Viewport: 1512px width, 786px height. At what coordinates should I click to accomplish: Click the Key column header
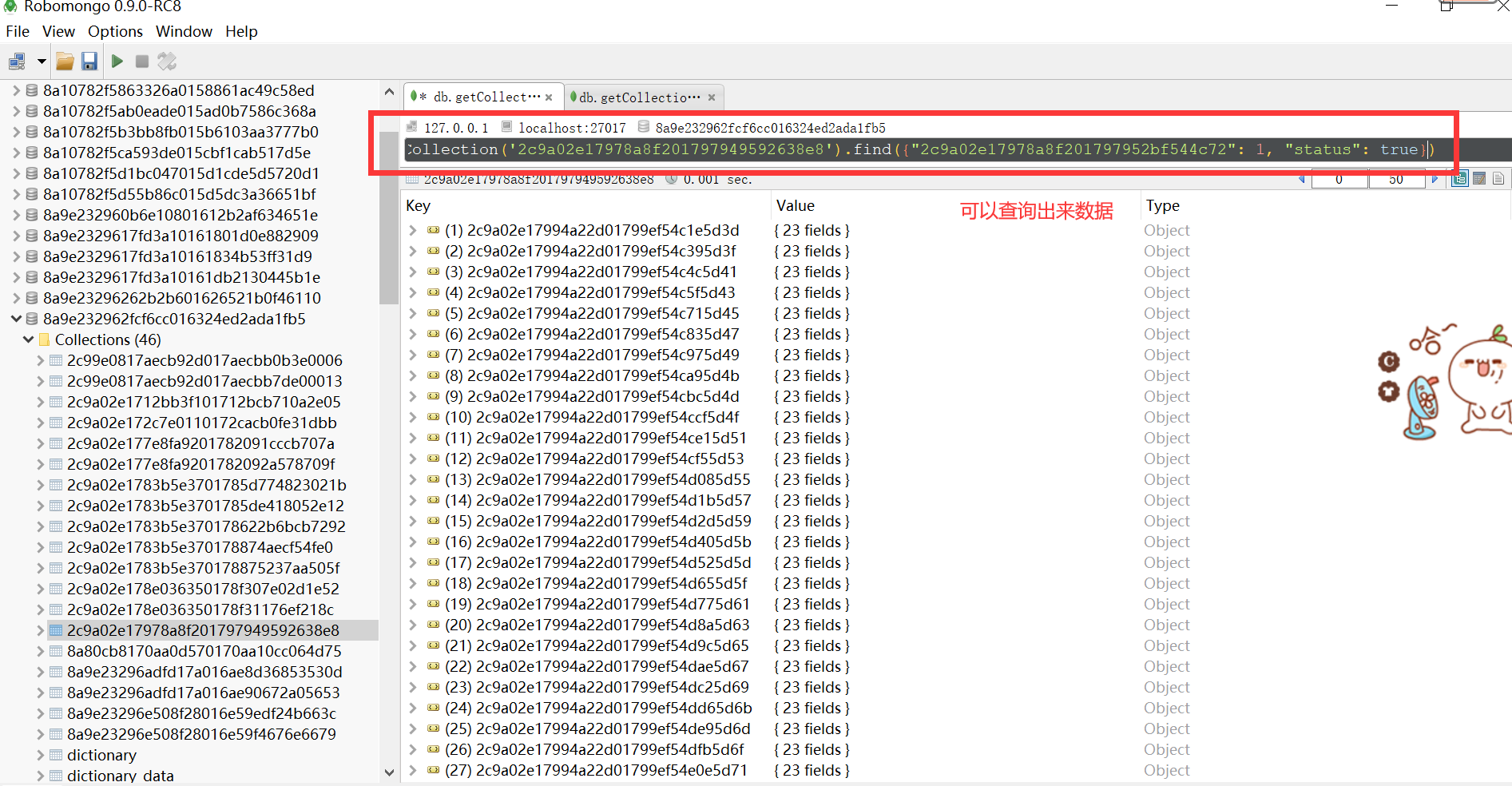(418, 205)
